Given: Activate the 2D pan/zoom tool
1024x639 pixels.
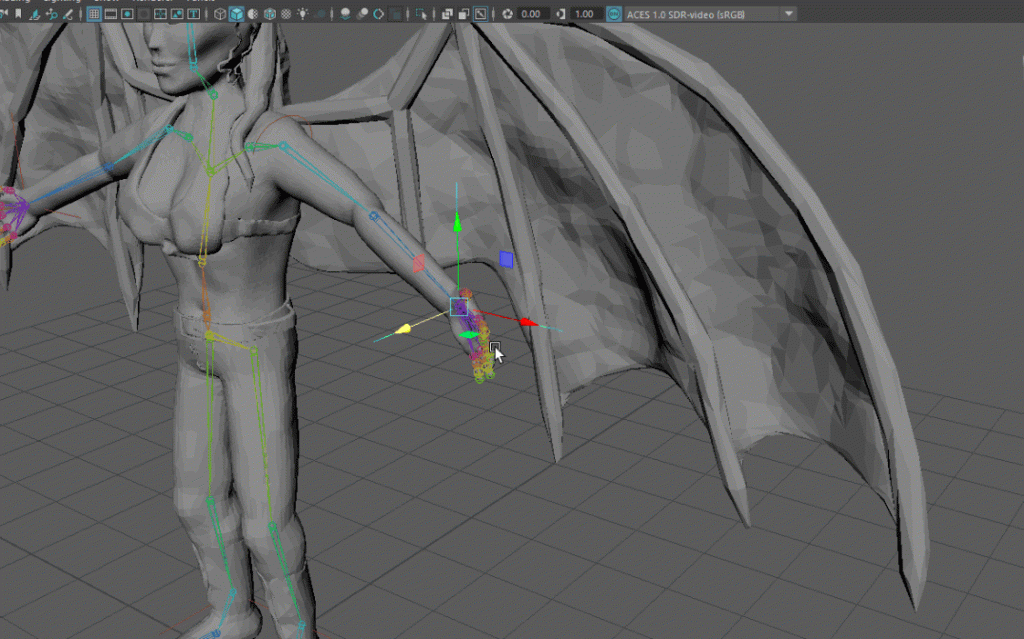Looking at the screenshot, I should [x=52, y=14].
